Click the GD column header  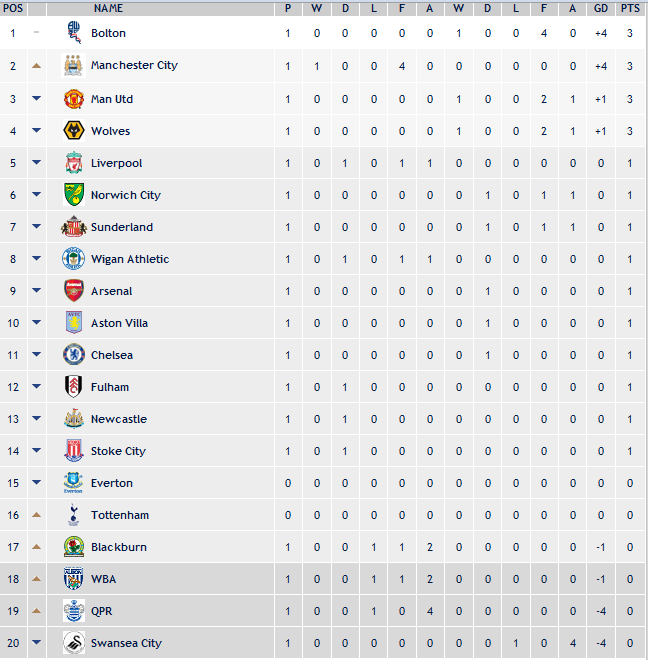coord(601,8)
